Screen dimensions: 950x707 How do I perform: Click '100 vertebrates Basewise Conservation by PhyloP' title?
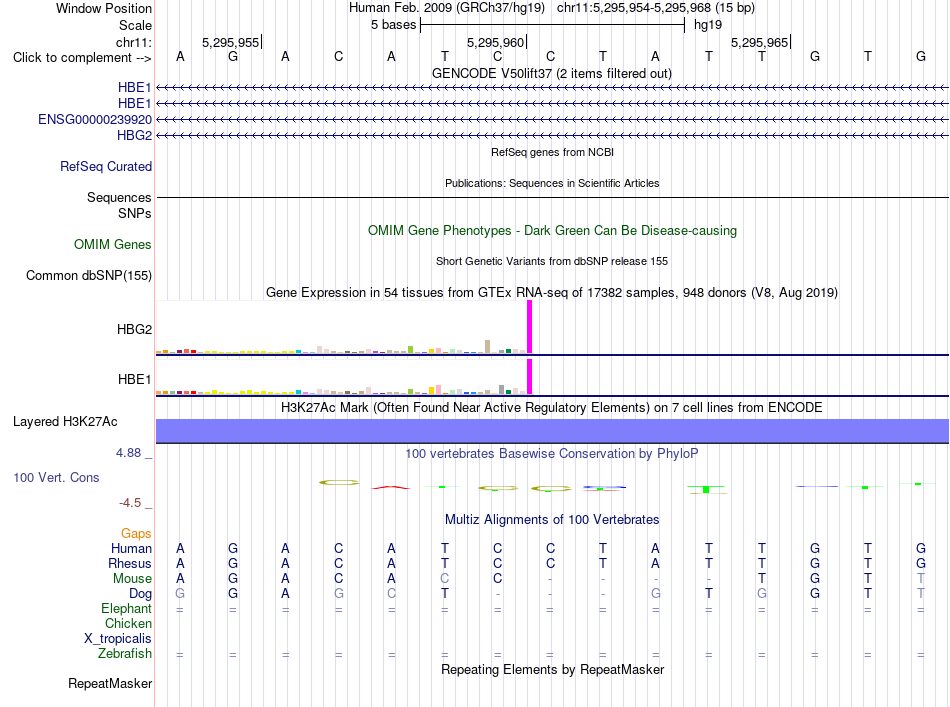pyautogui.click(x=552, y=453)
